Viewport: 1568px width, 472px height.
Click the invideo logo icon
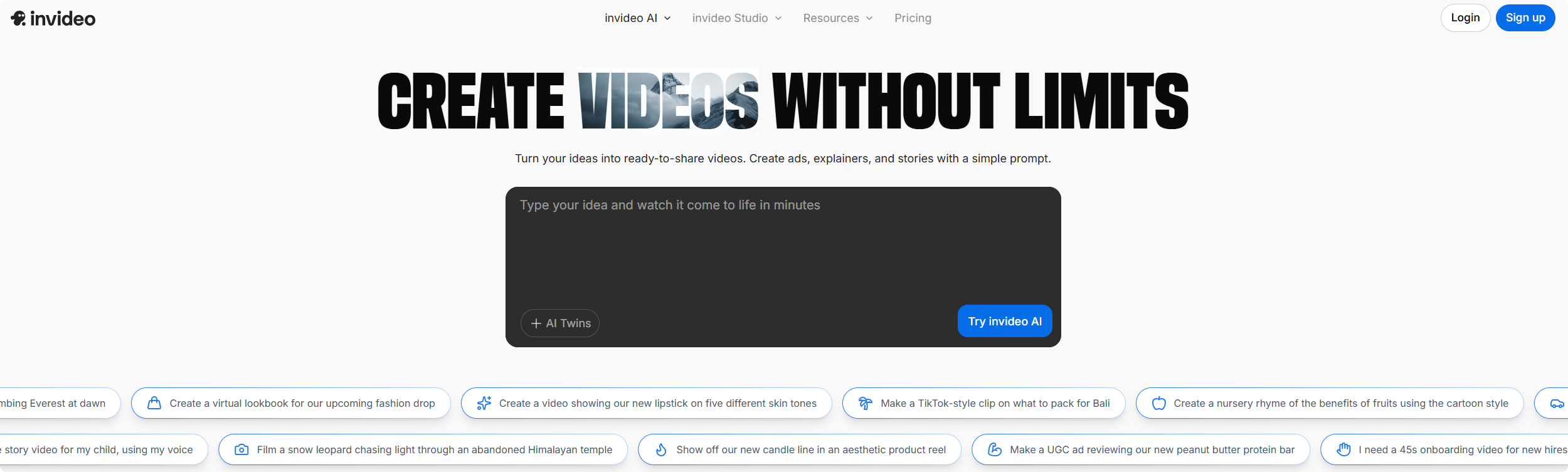[x=19, y=18]
